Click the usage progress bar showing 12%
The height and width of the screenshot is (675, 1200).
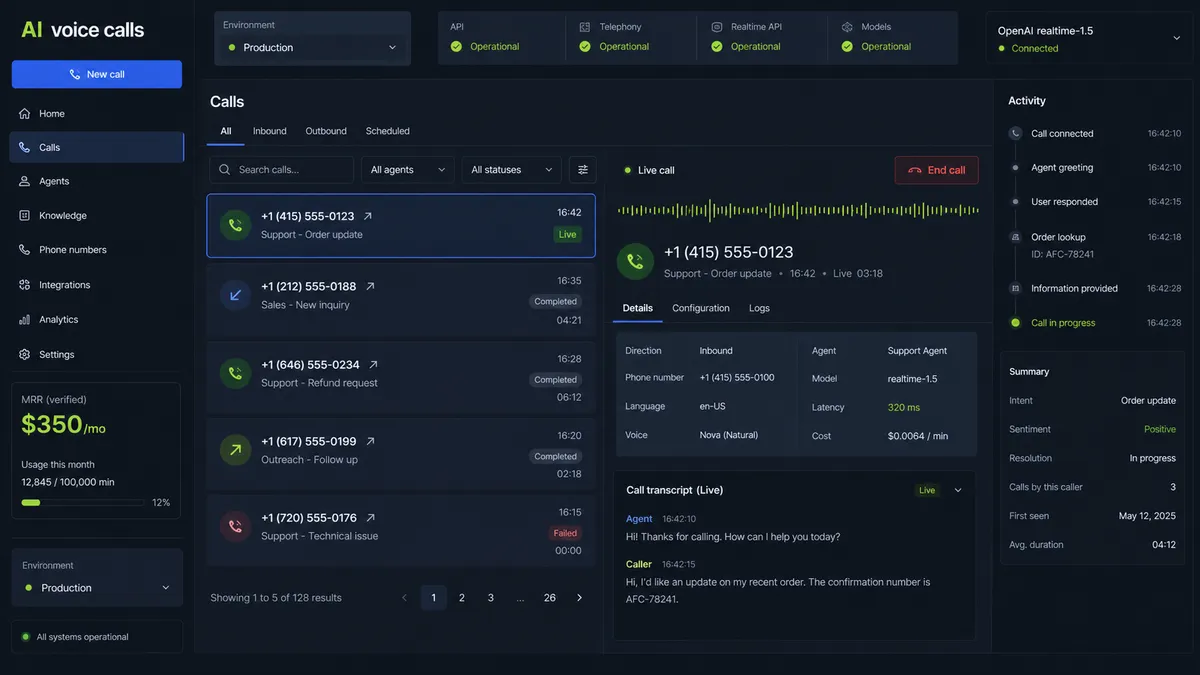(x=82, y=503)
